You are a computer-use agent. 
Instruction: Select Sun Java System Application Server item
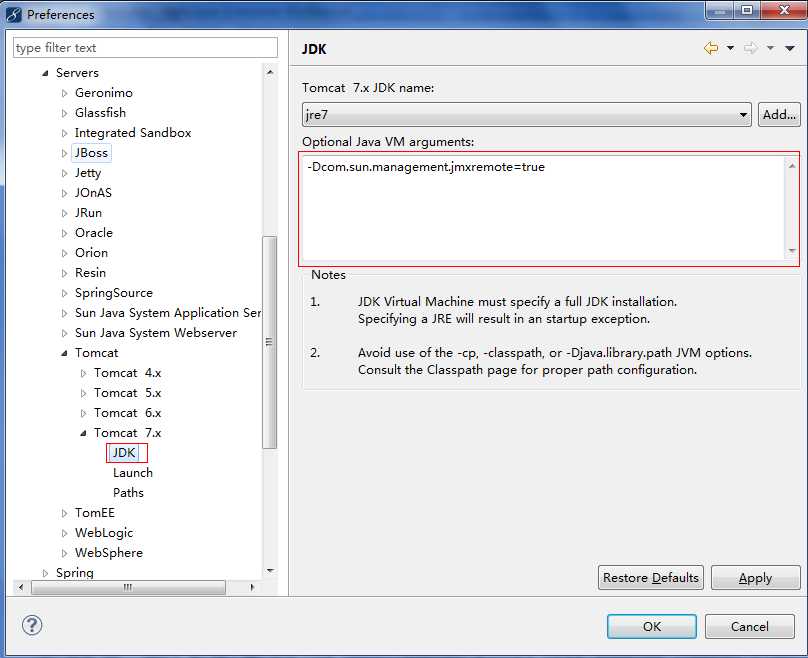pyautogui.click(x=168, y=313)
